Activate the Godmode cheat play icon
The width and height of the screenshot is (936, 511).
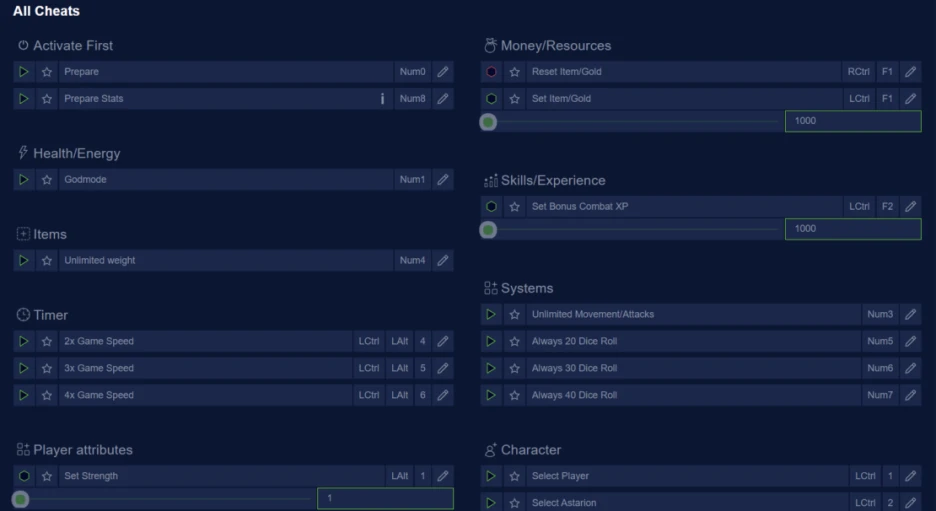click(24, 180)
